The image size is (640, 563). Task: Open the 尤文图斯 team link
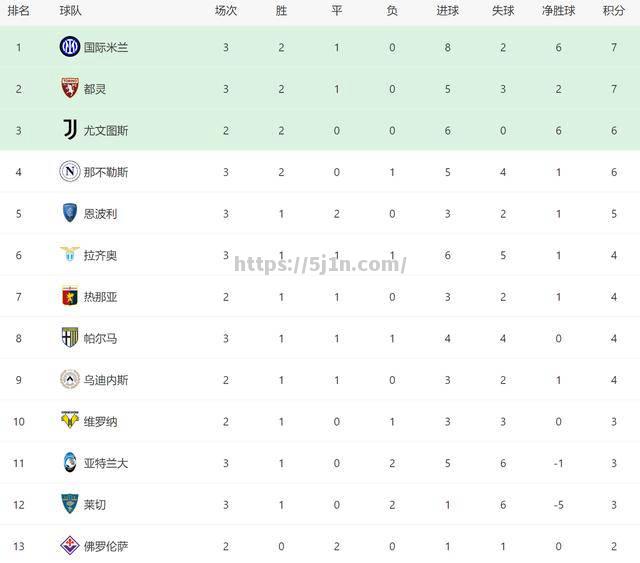pyautogui.click(x=106, y=131)
